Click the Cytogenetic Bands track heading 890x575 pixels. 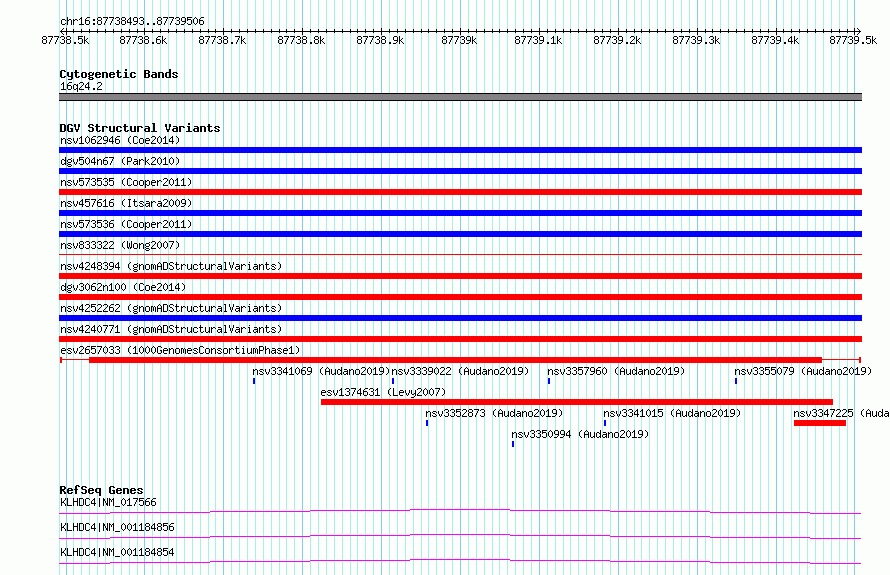pos(119,74)
